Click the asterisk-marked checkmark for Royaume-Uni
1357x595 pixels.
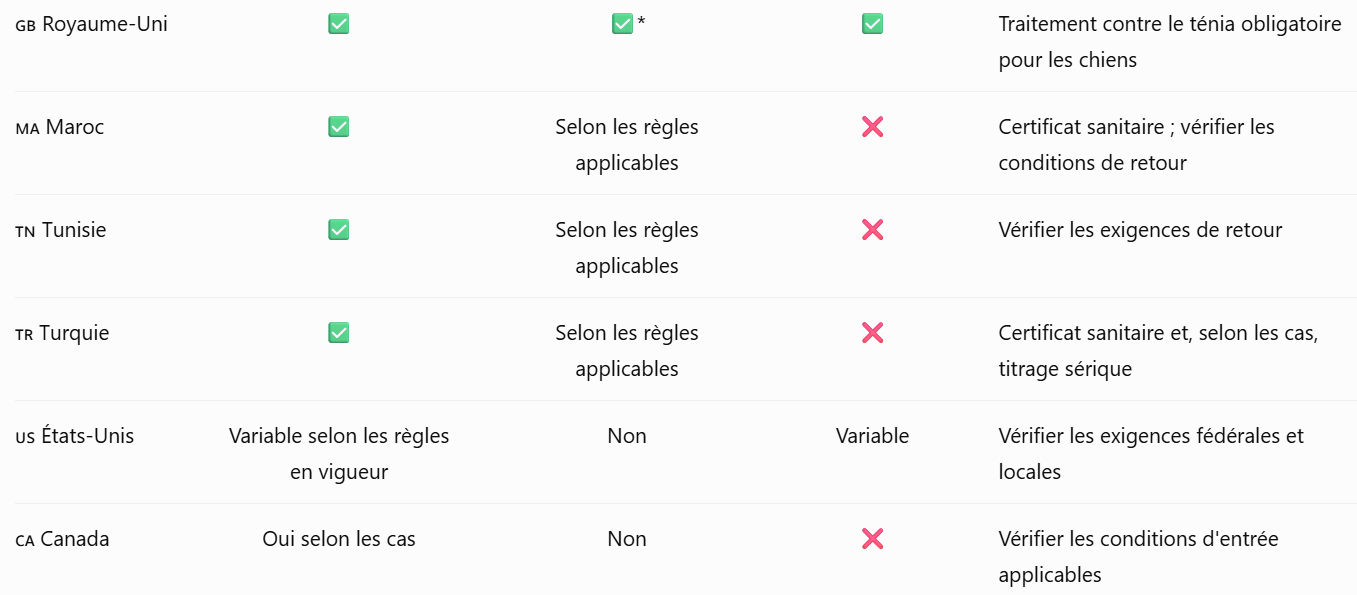(x=623, y=24)
